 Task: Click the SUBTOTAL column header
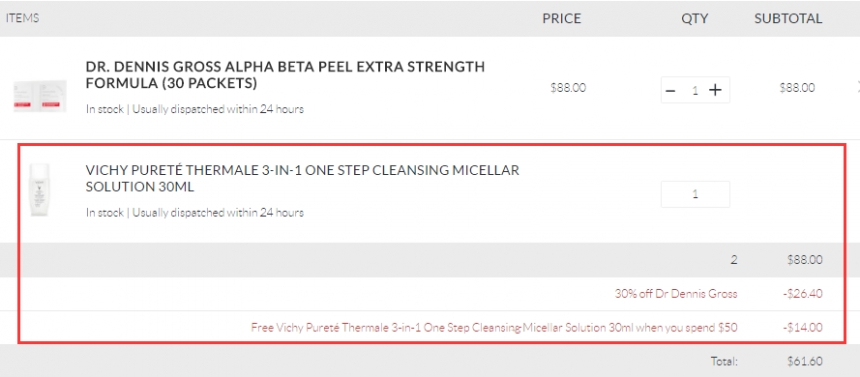[788, 19]
